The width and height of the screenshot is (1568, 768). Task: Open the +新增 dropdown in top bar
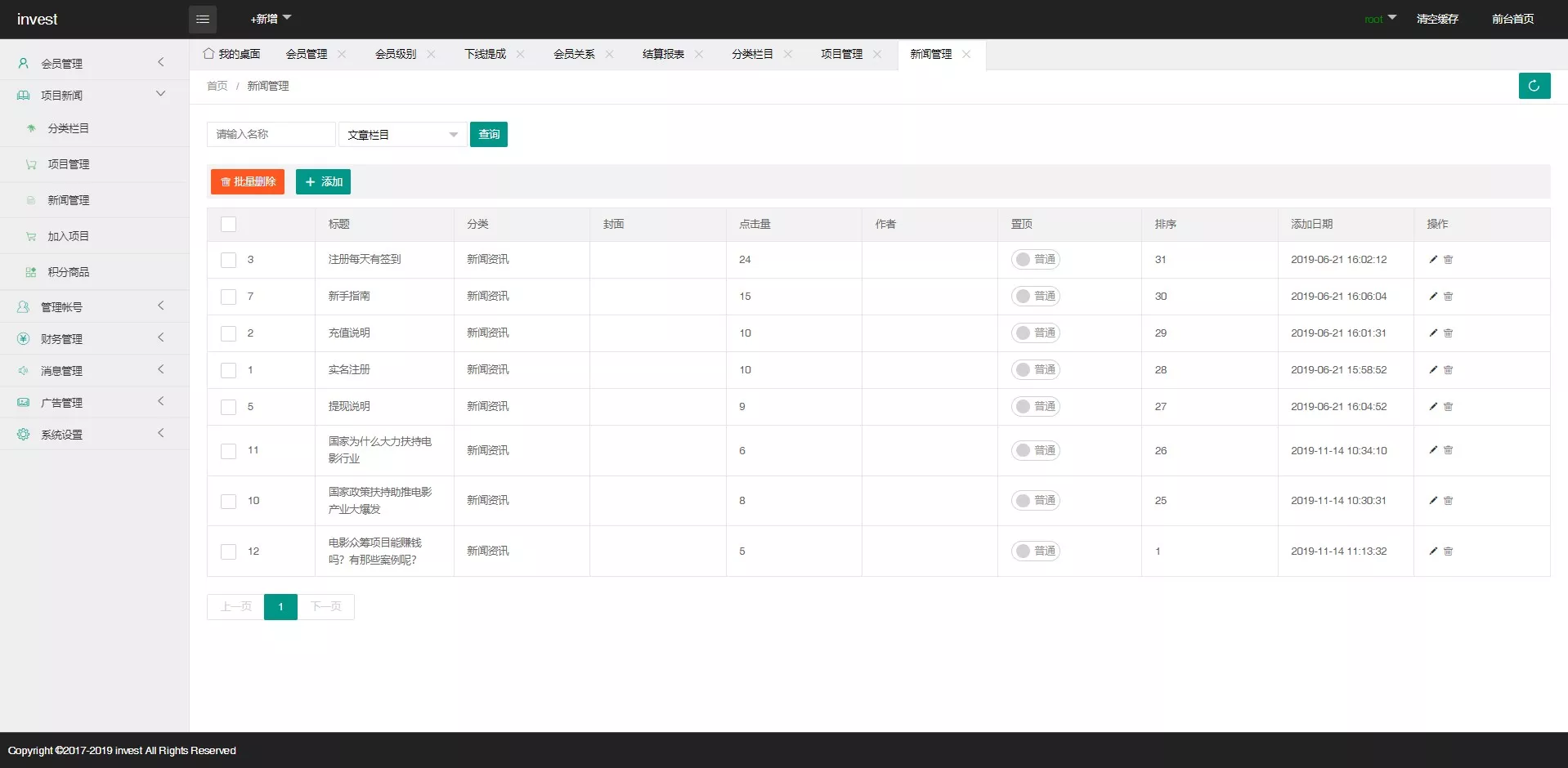[270, 19]
